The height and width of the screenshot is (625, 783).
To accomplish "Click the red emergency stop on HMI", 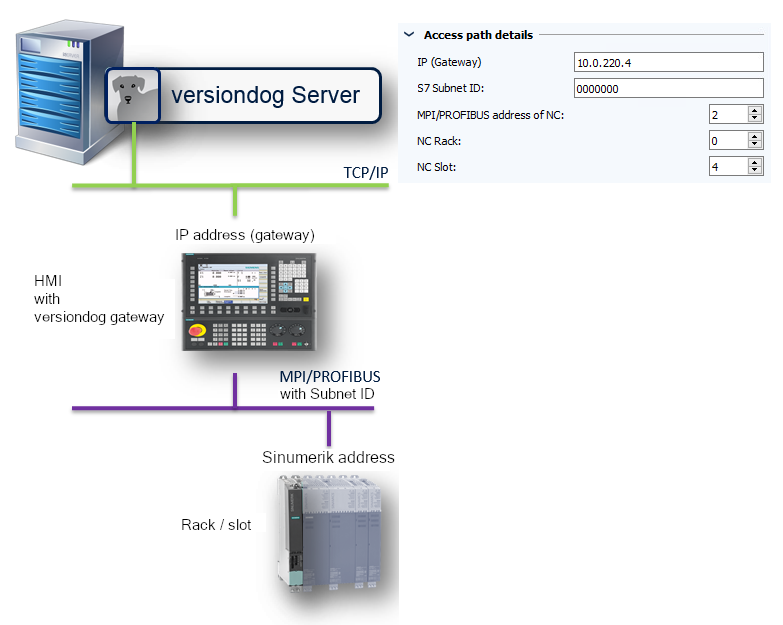I will pyautogui.click(x=198, y=333).
